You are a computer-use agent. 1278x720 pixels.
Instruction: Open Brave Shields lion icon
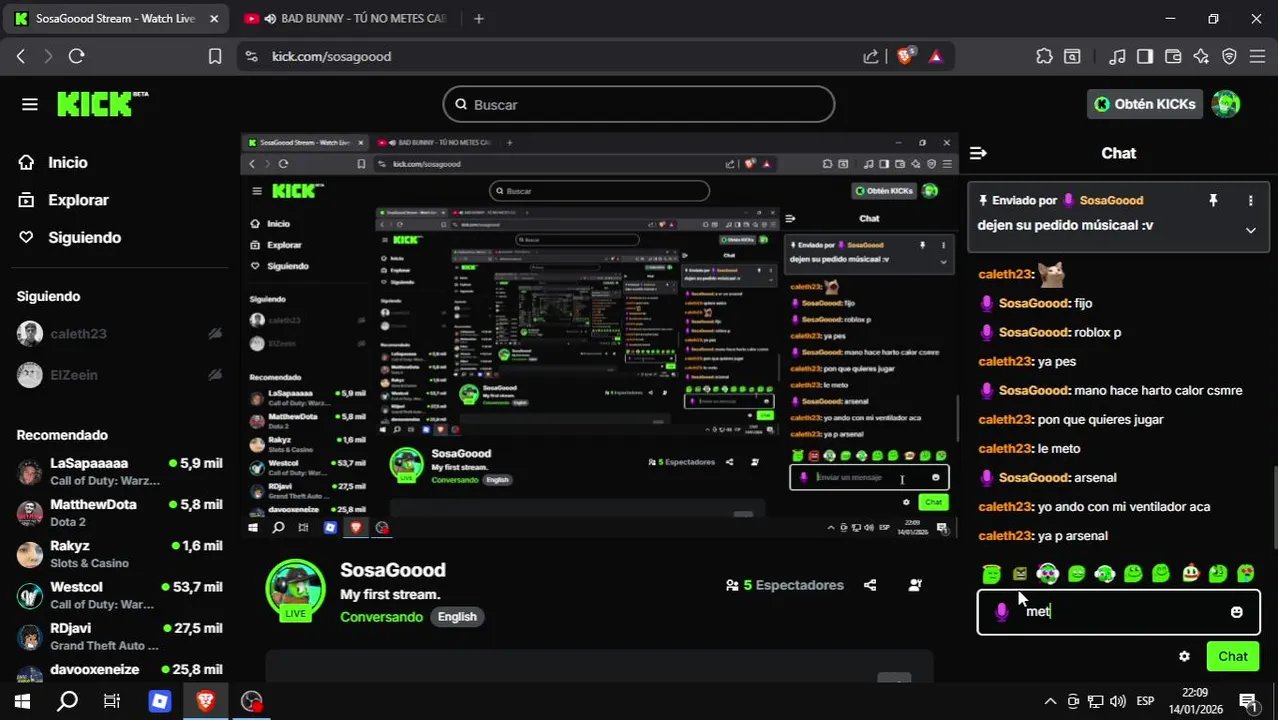tap(905, 57)
